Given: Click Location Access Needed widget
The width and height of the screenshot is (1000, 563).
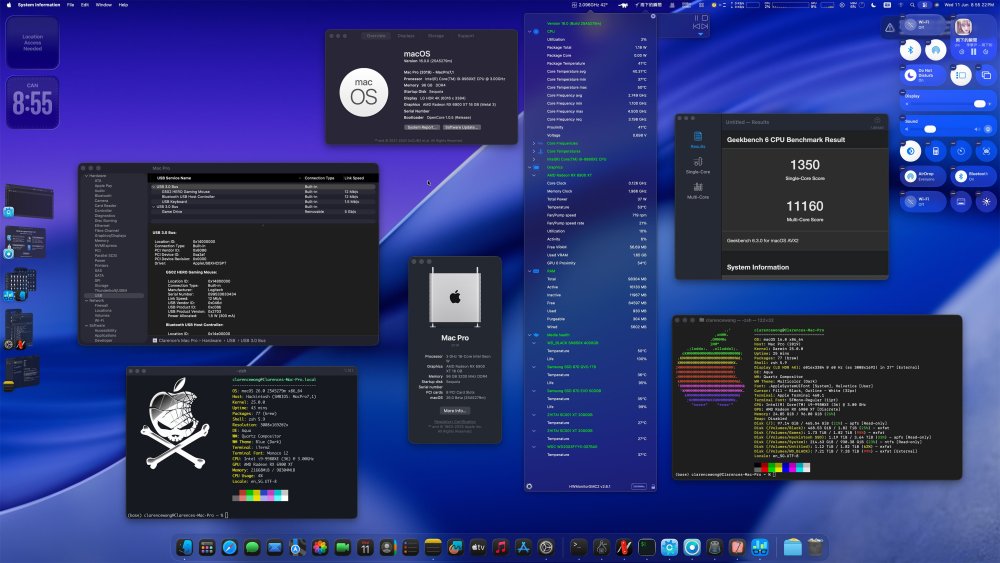Looking at the screenshot, I should [33, 43].
